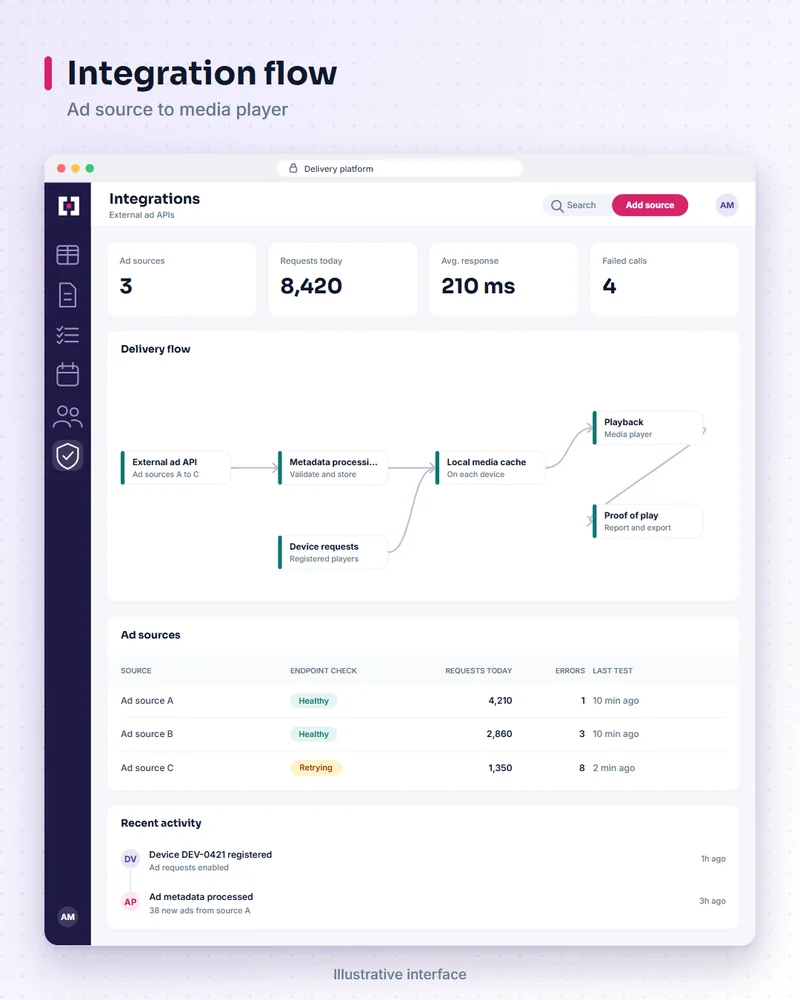Click the Add source button
This screenshot has width=800, height=1000.
(x=649, y=205)
